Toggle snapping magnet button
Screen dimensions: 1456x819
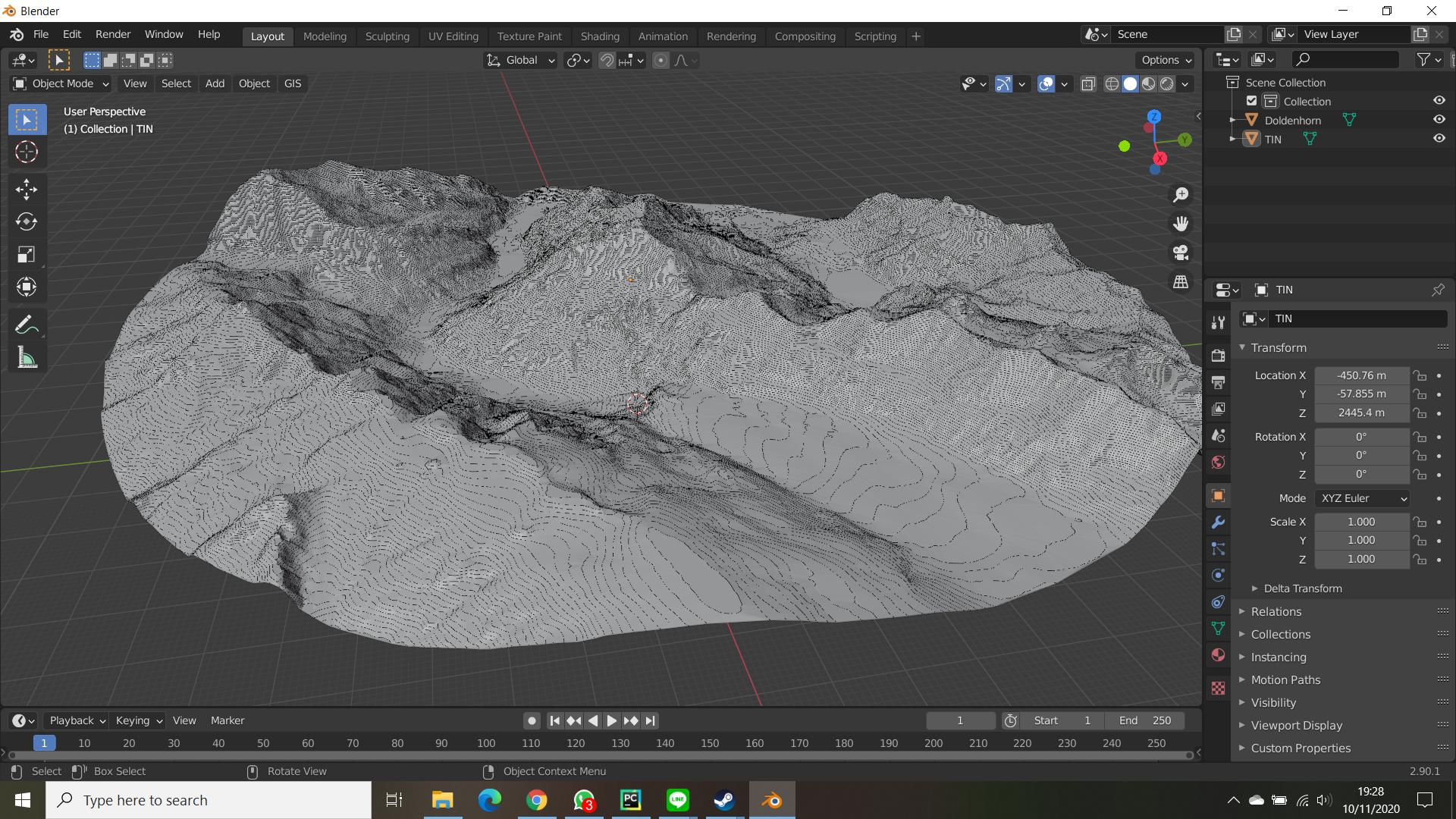pos(607,60)
